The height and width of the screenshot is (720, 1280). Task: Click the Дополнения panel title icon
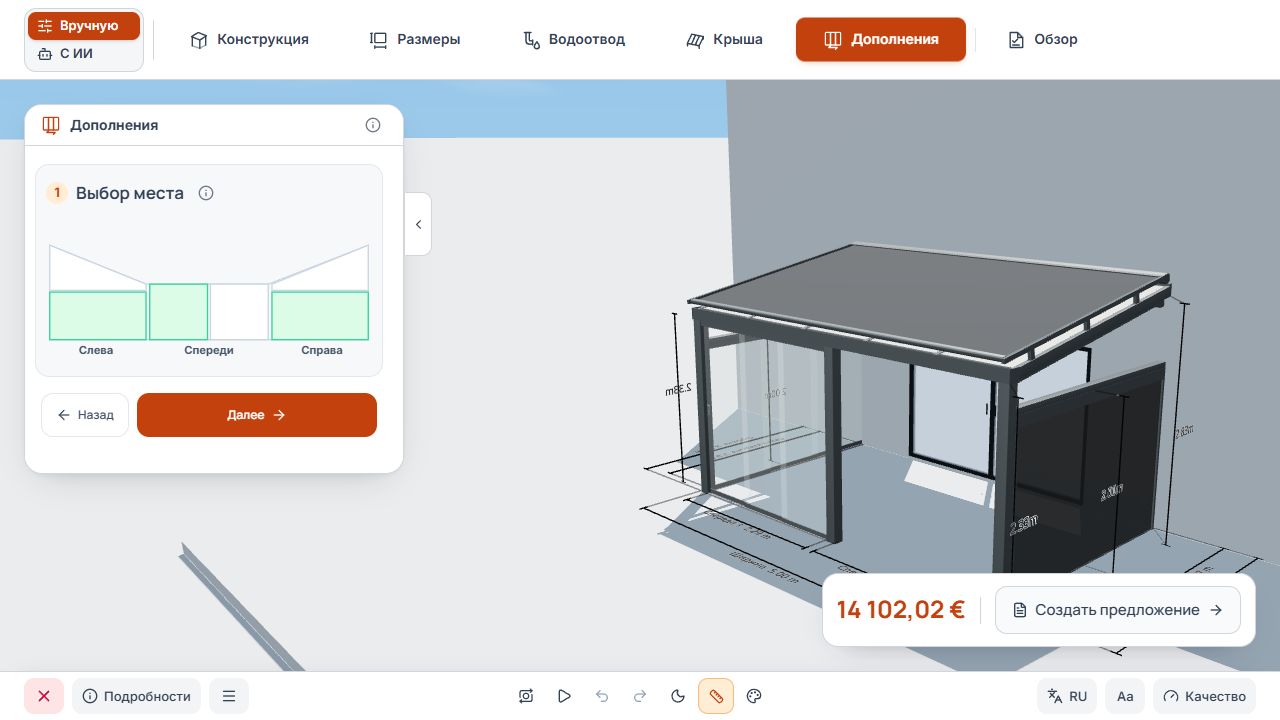[51, 125]
